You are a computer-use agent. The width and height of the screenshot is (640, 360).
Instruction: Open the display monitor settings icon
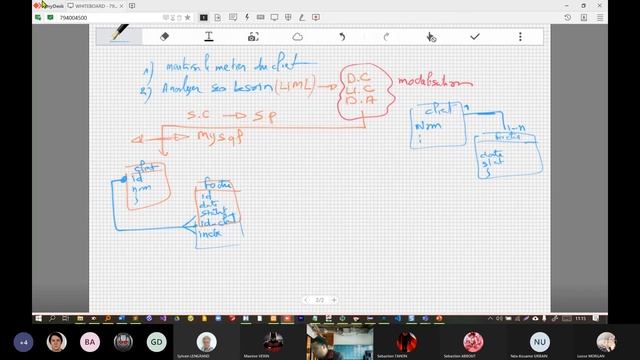pos(274,17)
